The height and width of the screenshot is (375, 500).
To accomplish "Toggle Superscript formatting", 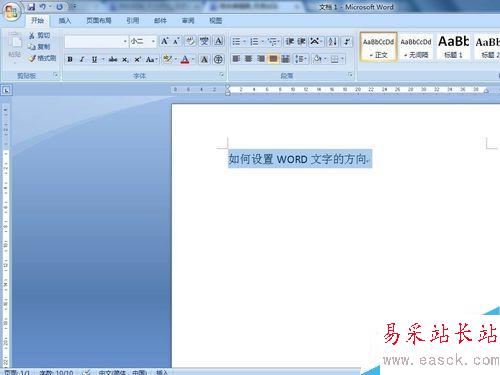I will click(137, 59).
